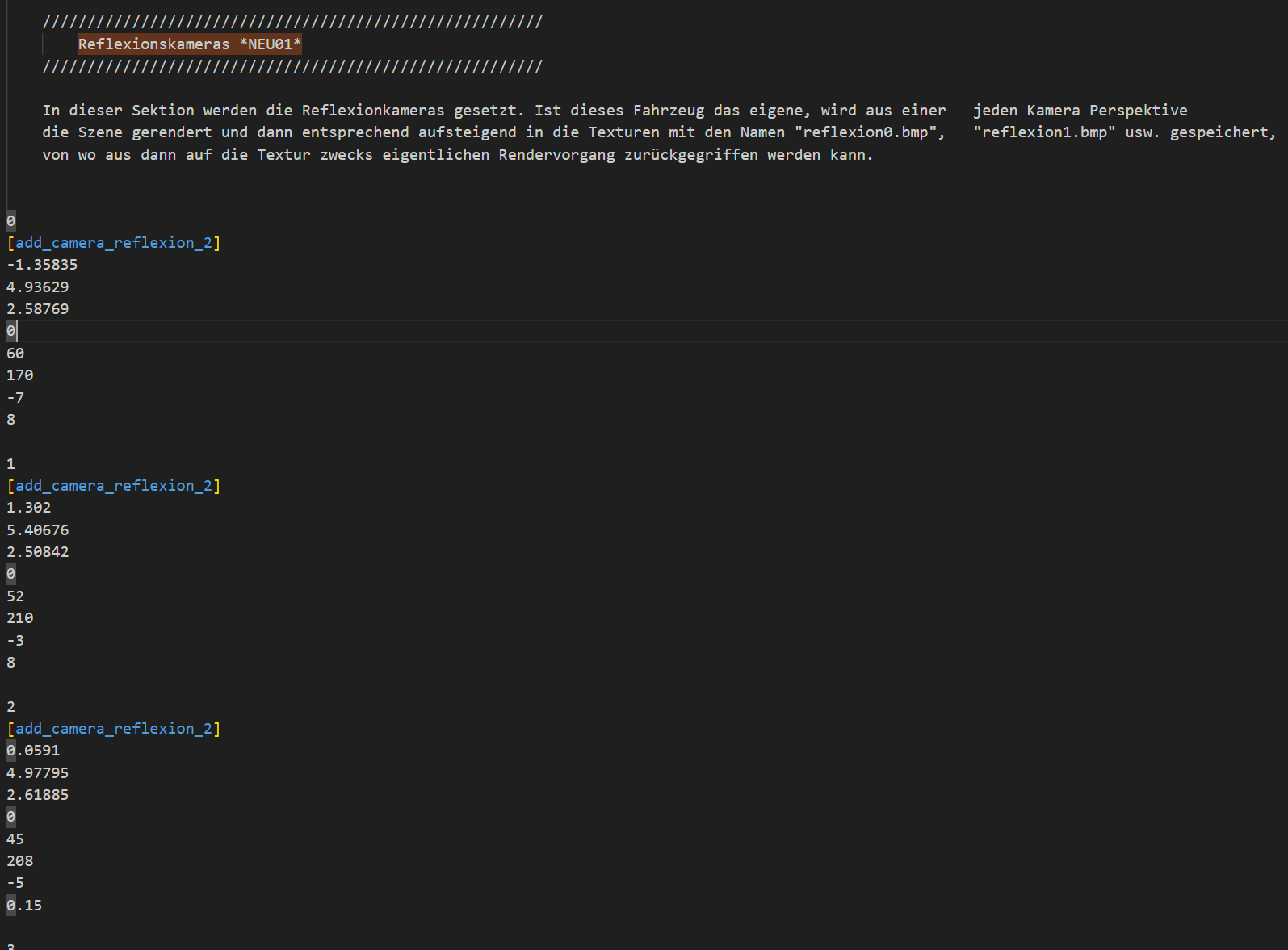The width and height of the screenshot is (1288, 950).
Task: Click the "reflexion1.bmp" text in the comment
Action: (1044, 132)
